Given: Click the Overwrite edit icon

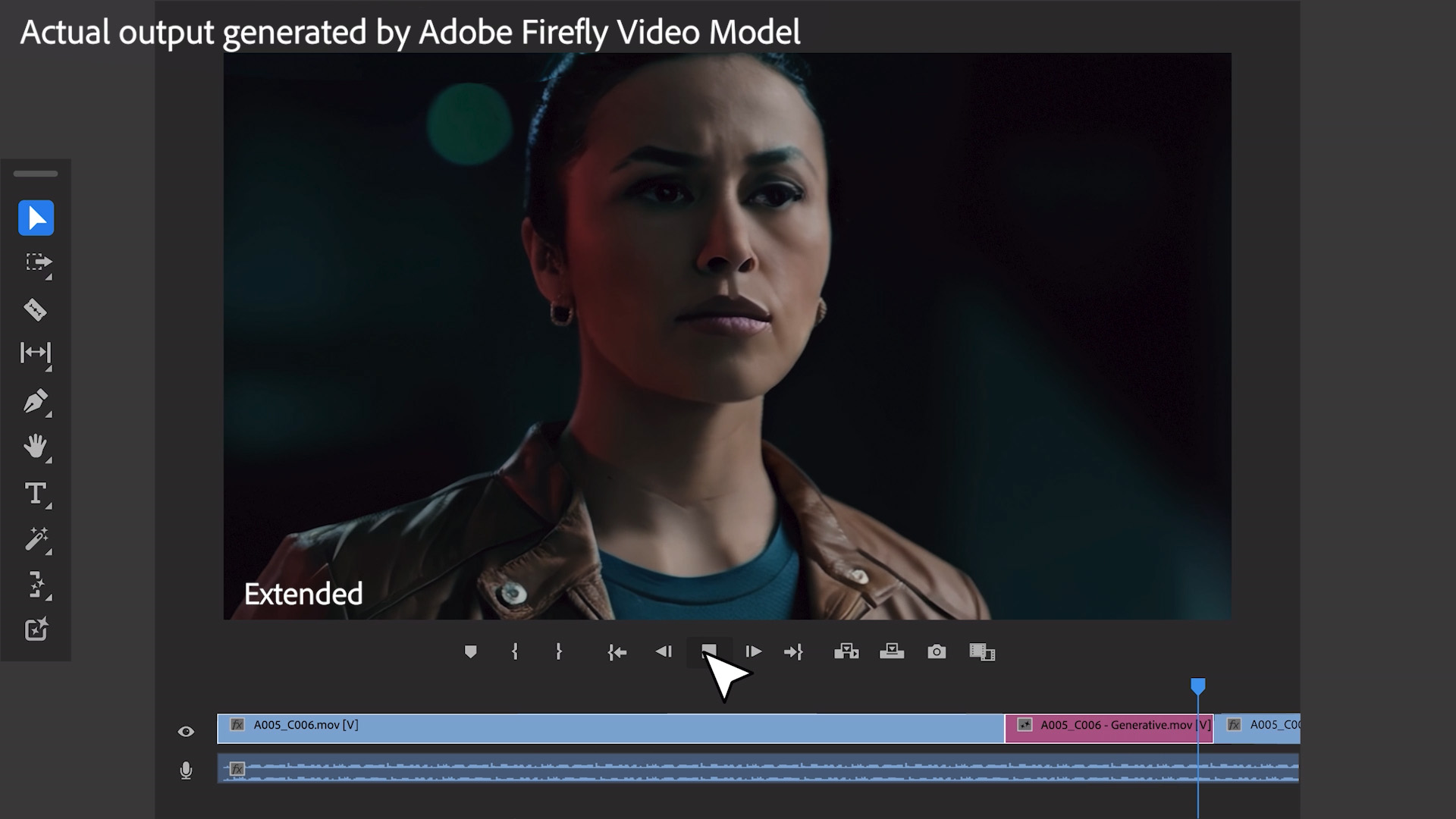Looking at the screenshot, I should (890, 652).
